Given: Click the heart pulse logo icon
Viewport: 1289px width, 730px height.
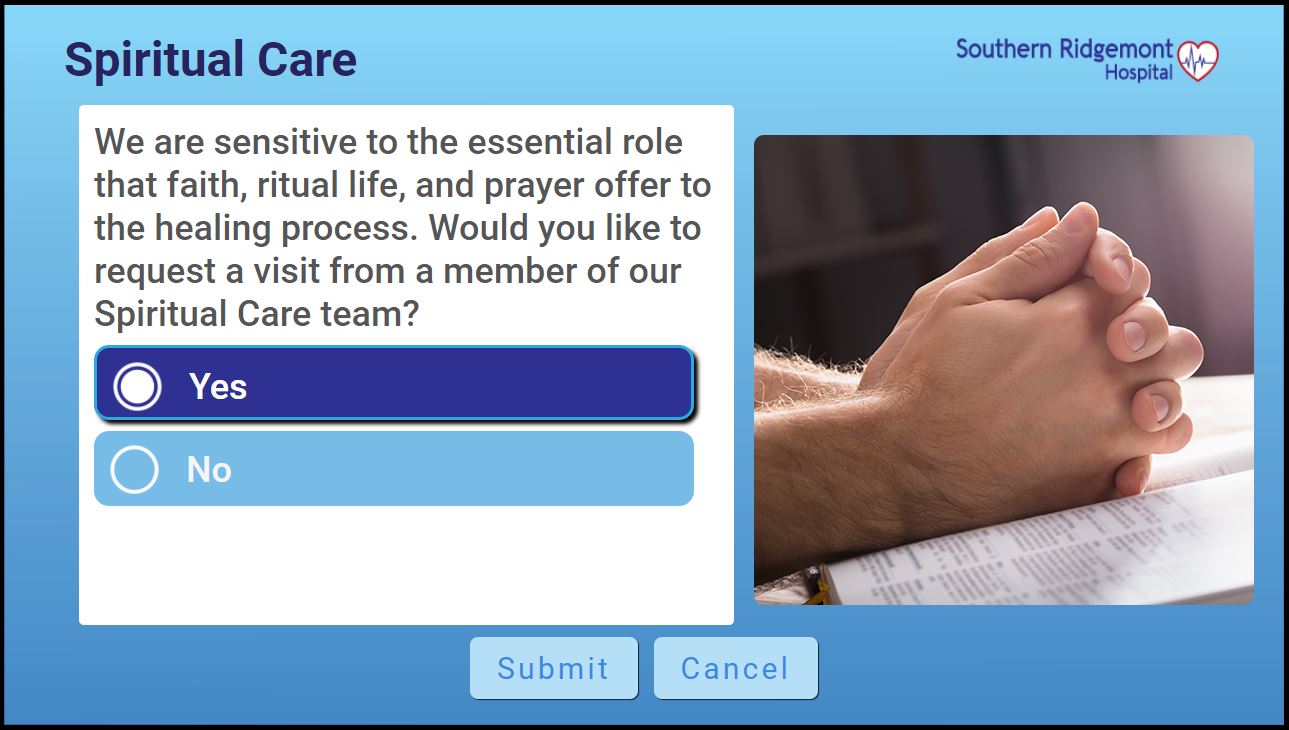Looking at the screenshot, I should tap(1197, 61).
